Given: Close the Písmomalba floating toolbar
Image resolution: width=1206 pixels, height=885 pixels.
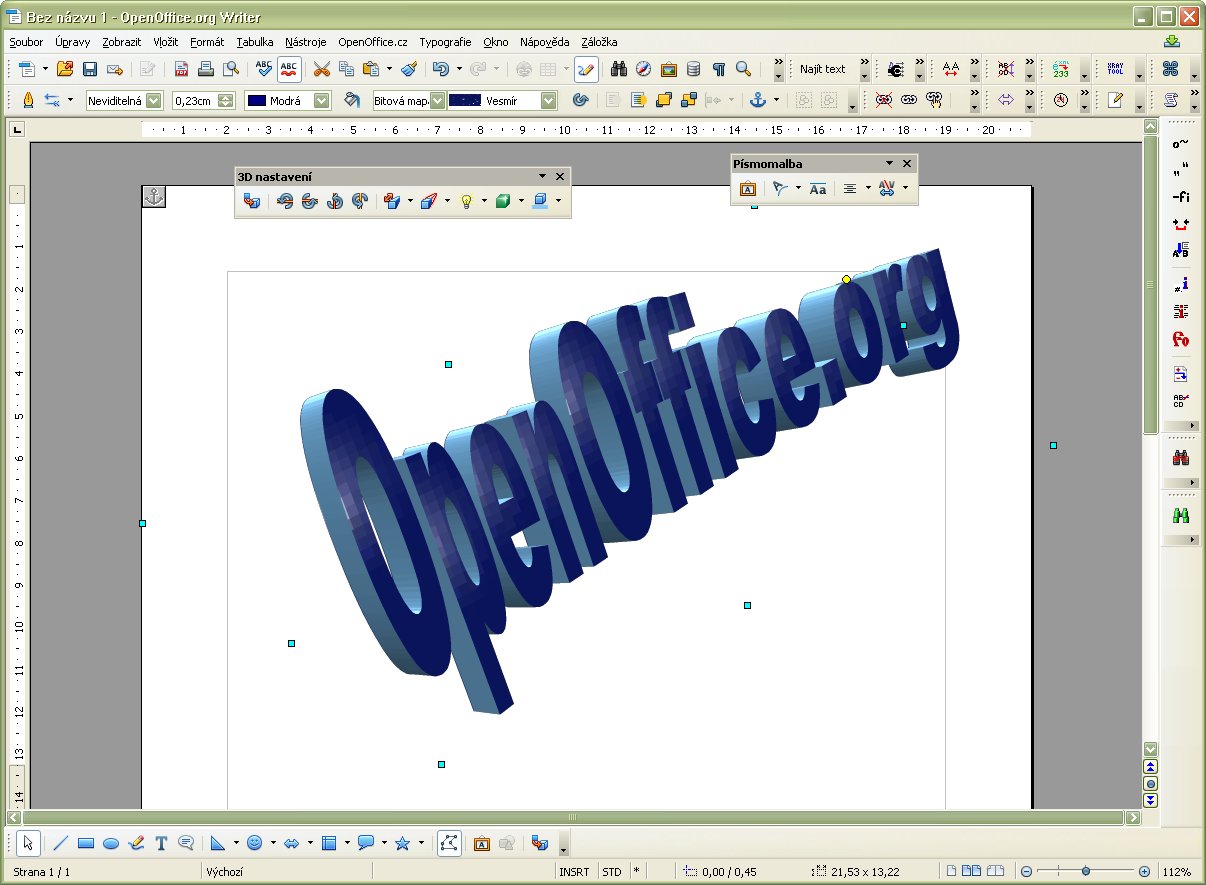Looking at the screenshot, I should (907, 163).
